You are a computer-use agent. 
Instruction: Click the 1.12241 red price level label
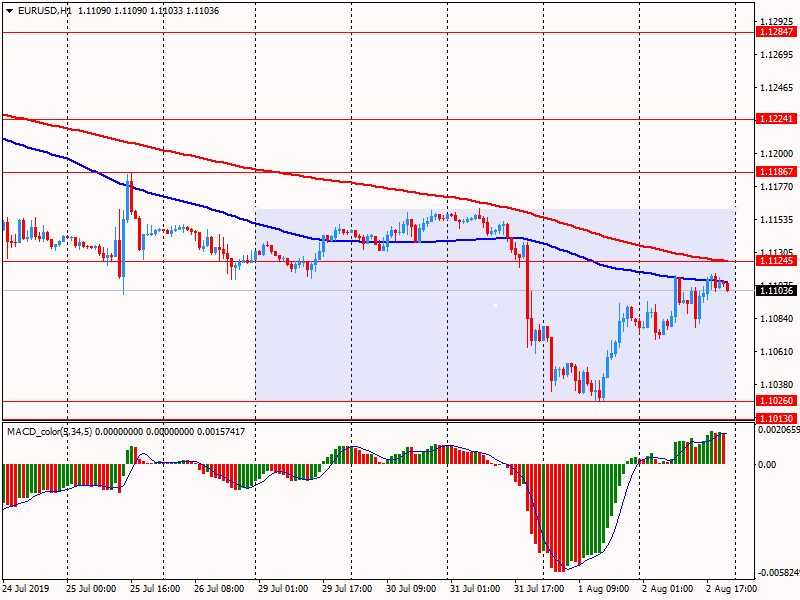coord(777,119)
